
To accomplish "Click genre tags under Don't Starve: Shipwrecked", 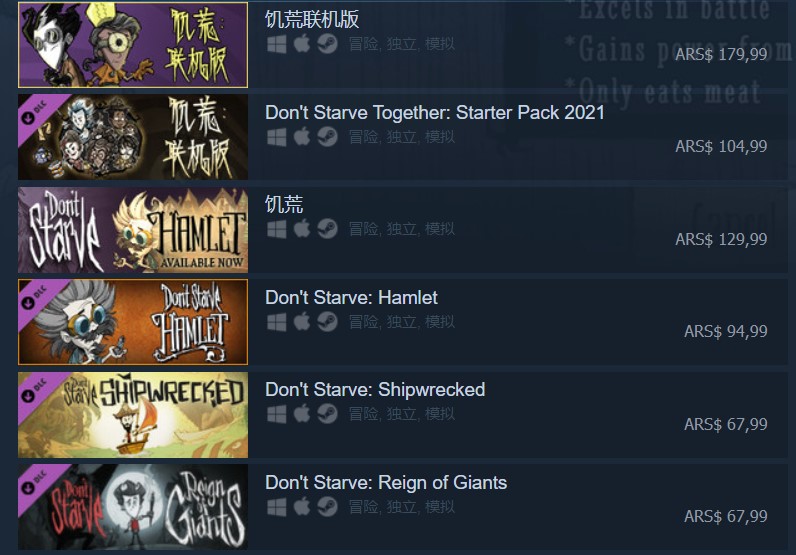I will pos(402,414).
